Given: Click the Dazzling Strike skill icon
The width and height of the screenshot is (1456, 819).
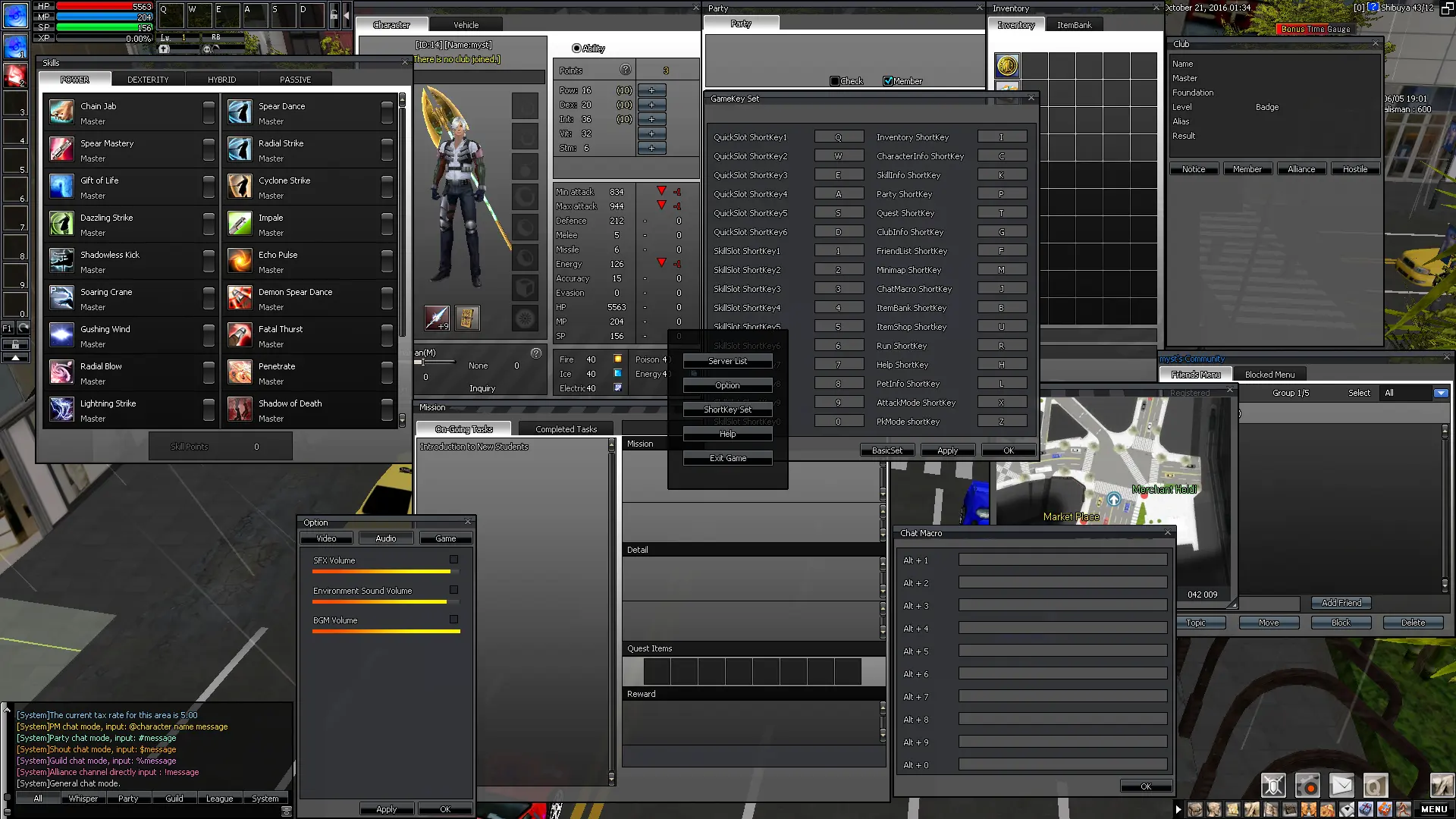Looking at the screenshot, I should click(x=61, y=224).
